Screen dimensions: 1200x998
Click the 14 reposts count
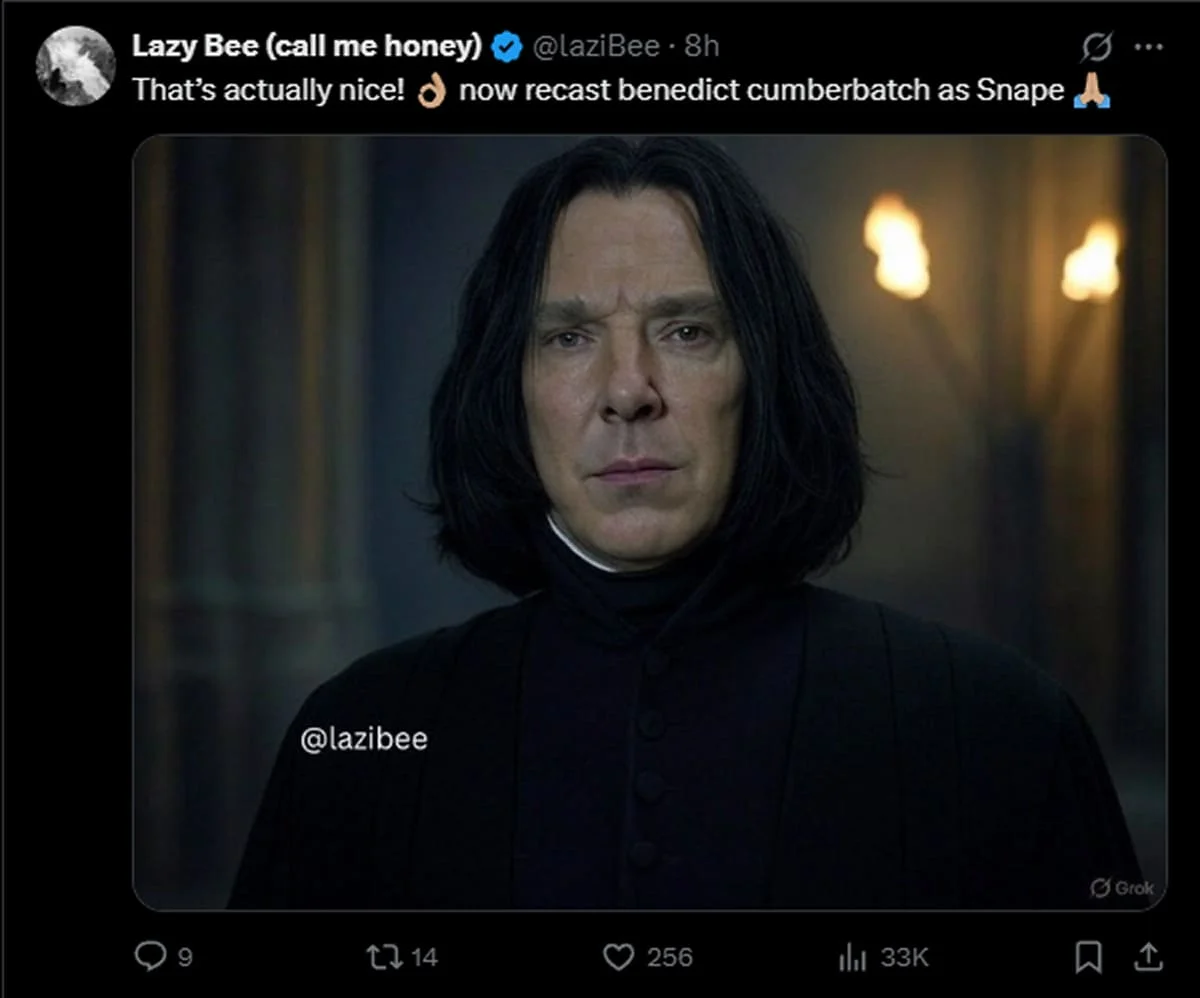pyautogui.click(x=424, y=957)
